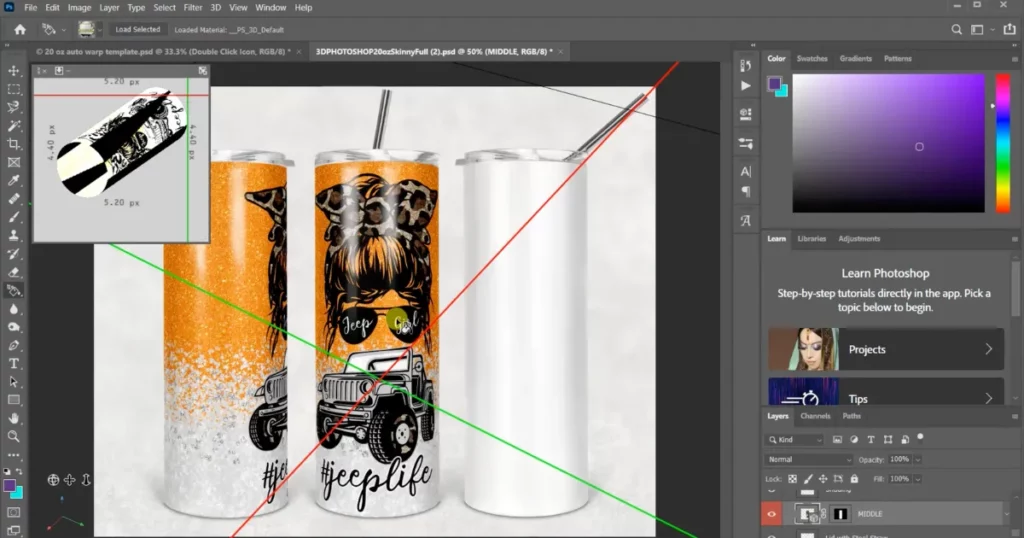Toggle lock all padlock
Image resolution: width=1024 pixels, height=538 pixels.
click(854, 479)
